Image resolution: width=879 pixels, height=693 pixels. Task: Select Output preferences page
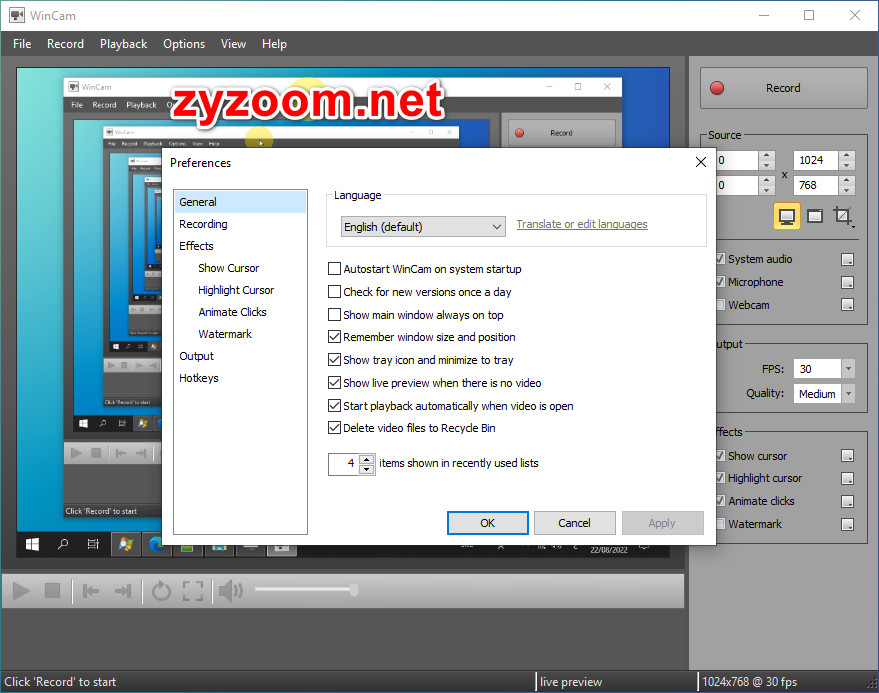pyautogui.click(x=240, y=356)
